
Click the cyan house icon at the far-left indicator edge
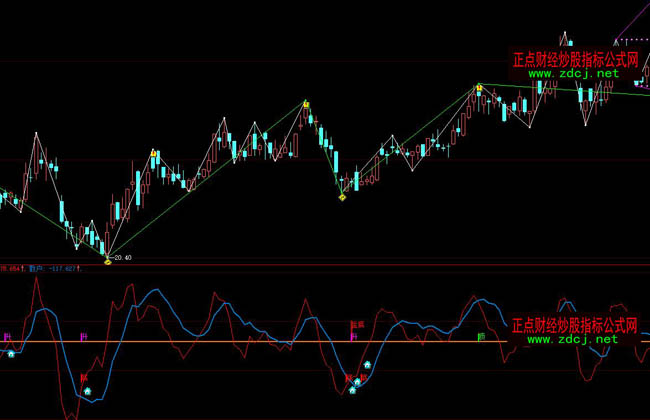11,353
